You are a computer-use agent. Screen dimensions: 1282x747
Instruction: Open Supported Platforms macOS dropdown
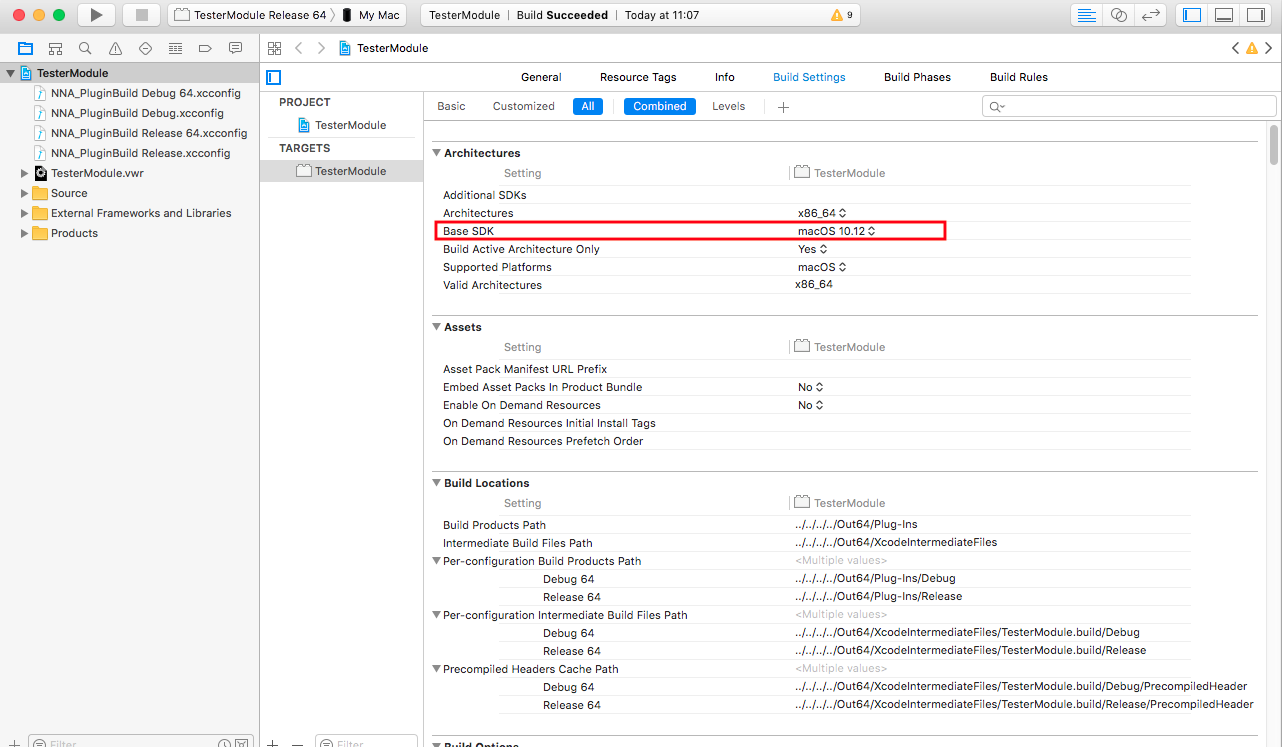(x=822, y=267)
